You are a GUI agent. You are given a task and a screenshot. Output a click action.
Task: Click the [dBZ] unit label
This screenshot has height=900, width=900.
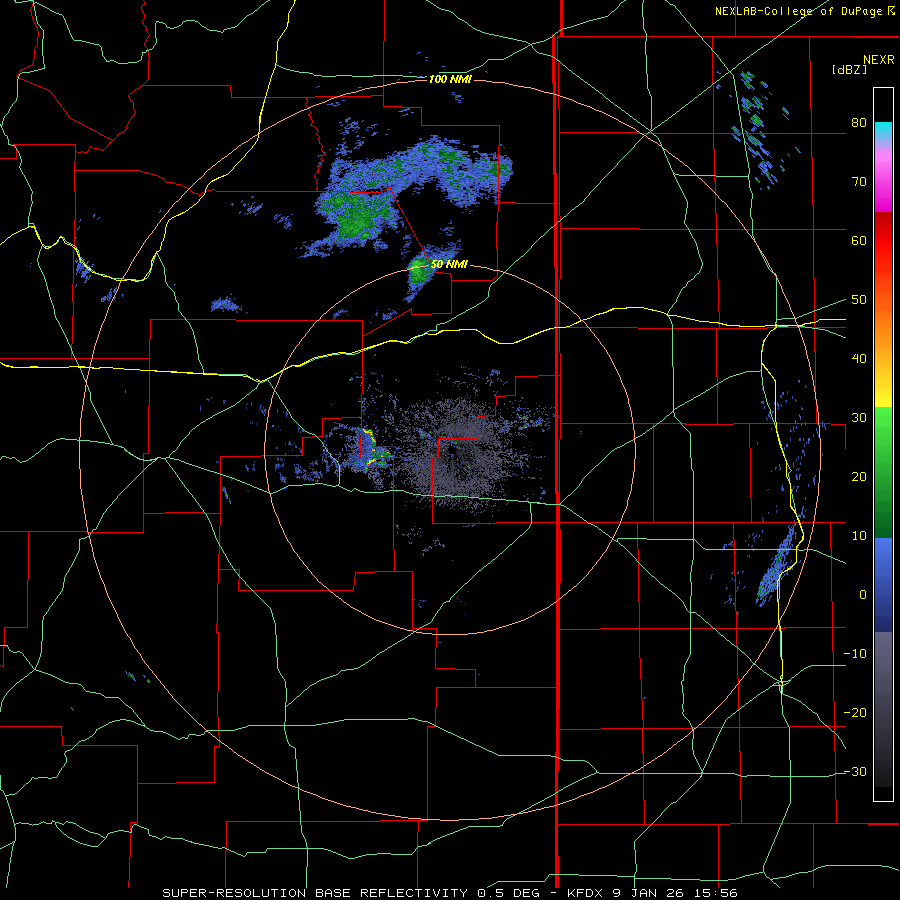click(849, 69)
